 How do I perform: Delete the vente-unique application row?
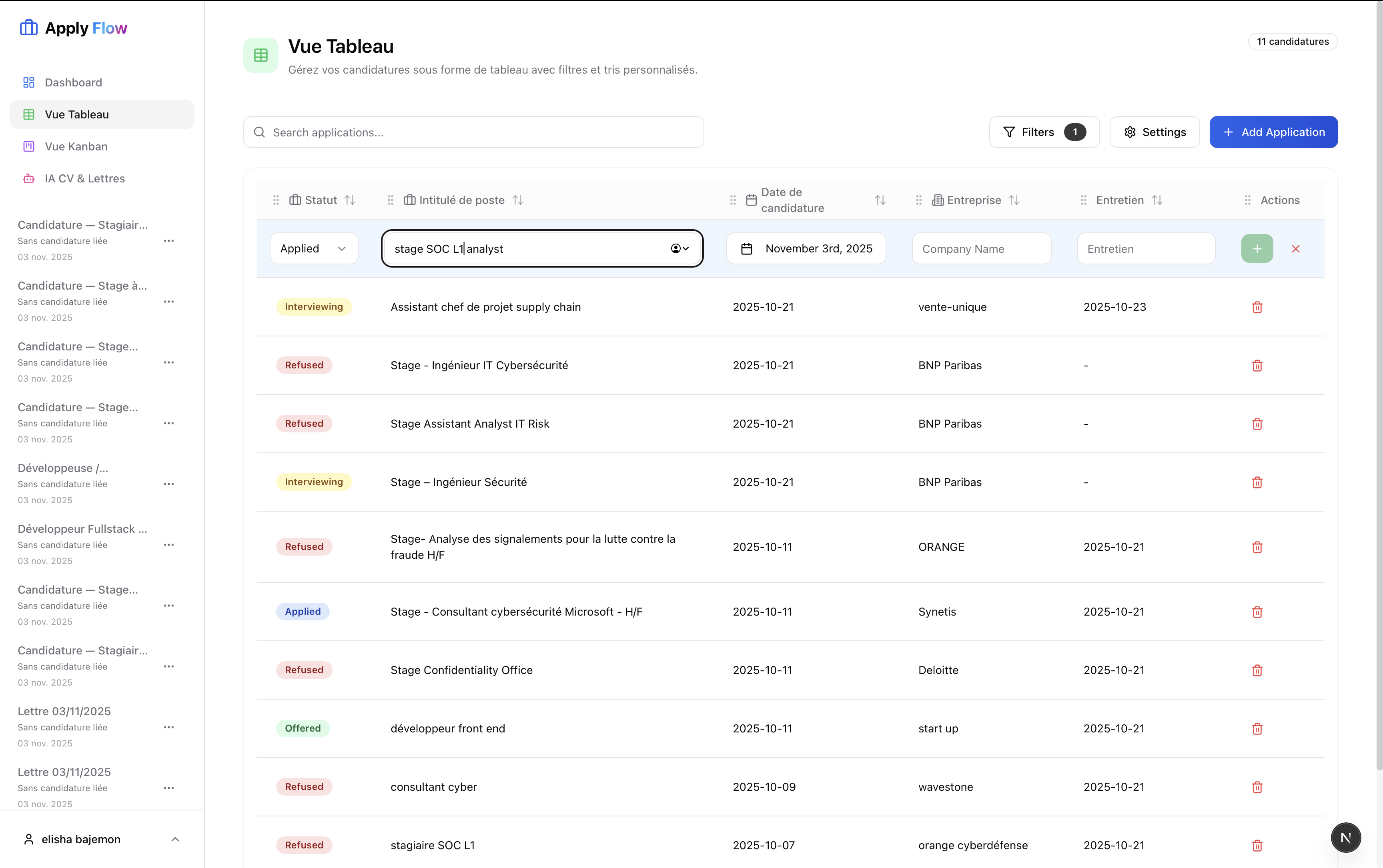coord(1257,307)
